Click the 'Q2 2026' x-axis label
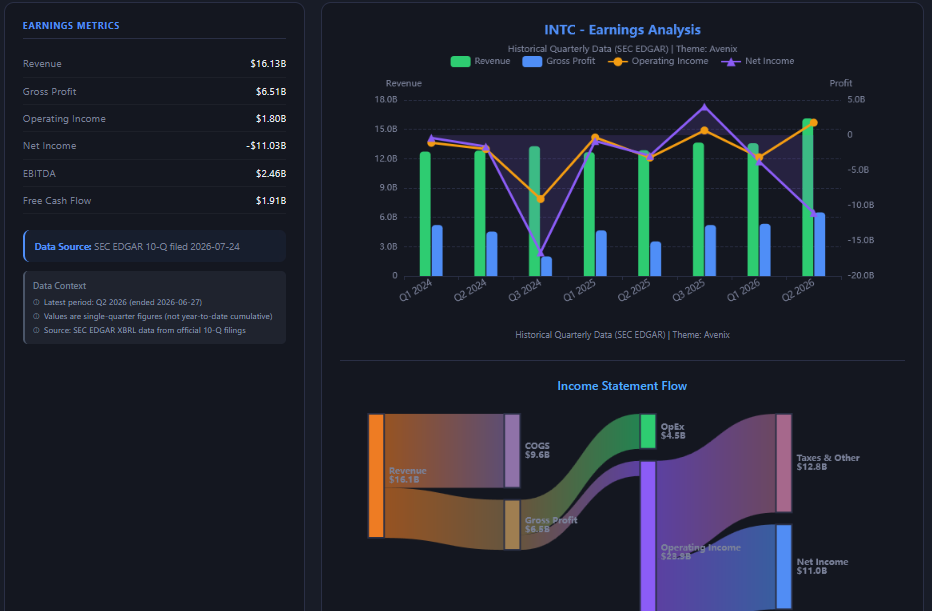This screenshot has height=611, width=932. 798,290
